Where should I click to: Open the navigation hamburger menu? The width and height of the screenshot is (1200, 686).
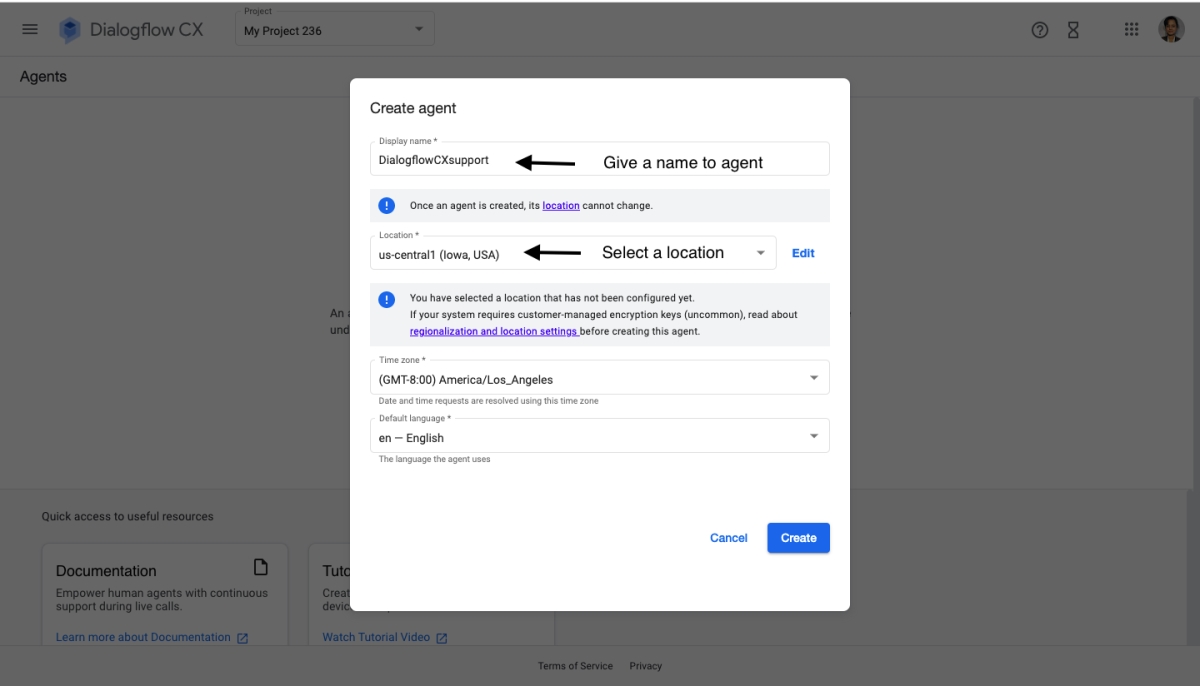(x=29, y=28)
